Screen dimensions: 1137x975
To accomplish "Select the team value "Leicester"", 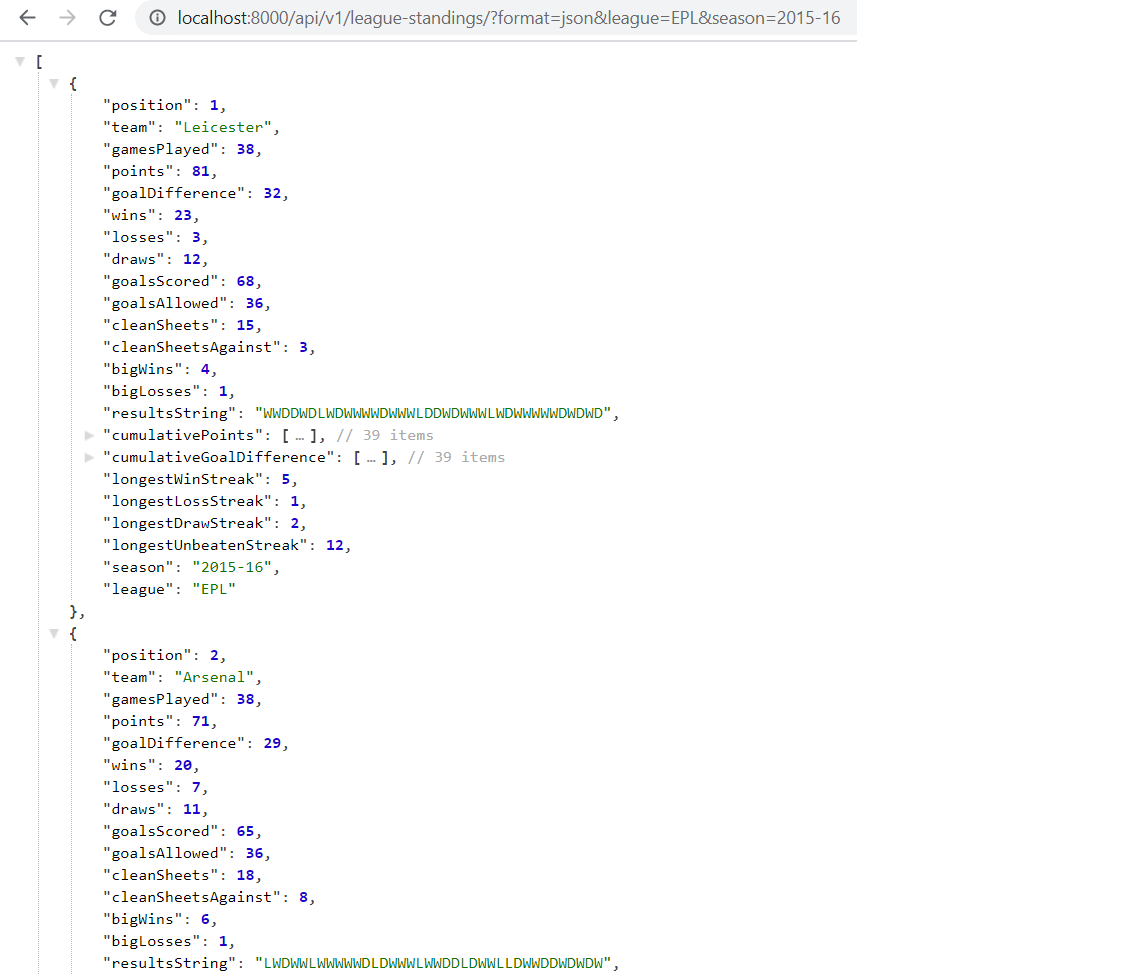I will point(223,128).
